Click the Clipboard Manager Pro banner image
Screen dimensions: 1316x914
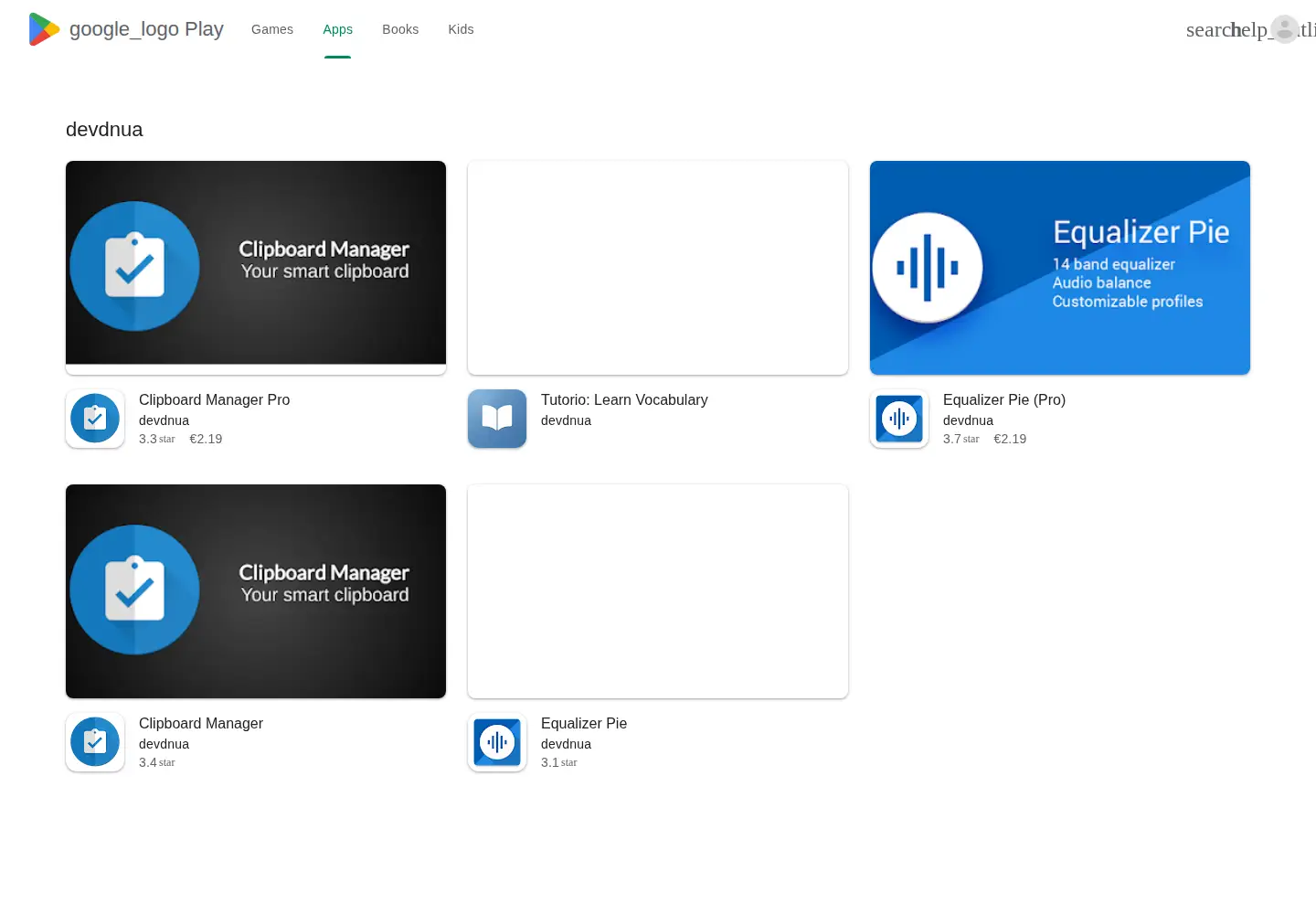tap(256, 268)
